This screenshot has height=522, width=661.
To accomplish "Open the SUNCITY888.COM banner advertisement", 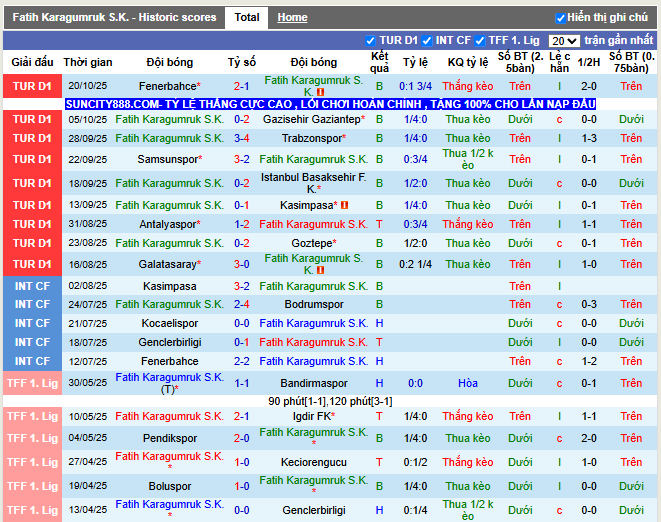I will tap(330, 104).
